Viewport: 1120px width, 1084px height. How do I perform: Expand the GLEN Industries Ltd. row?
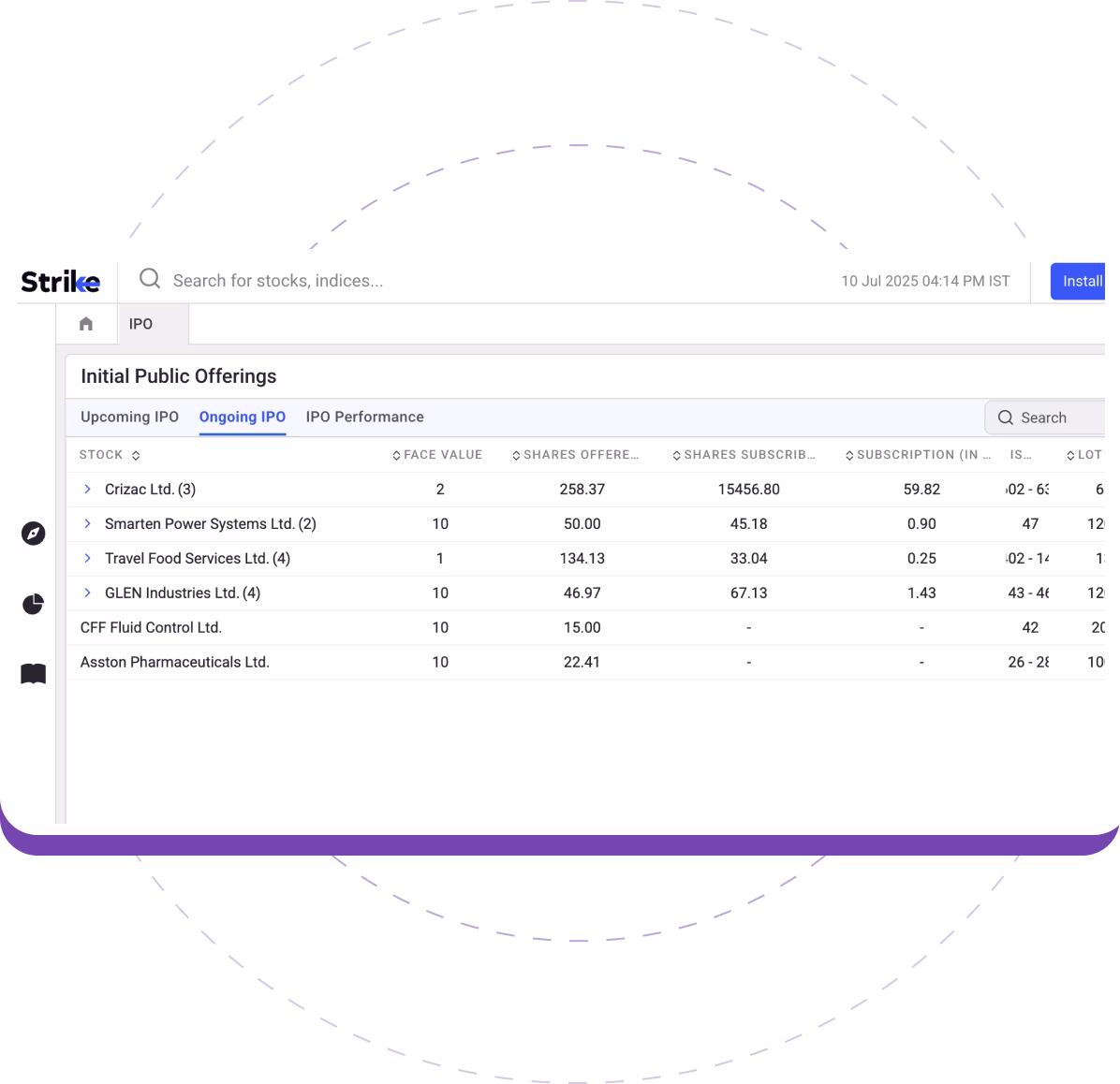87,593
